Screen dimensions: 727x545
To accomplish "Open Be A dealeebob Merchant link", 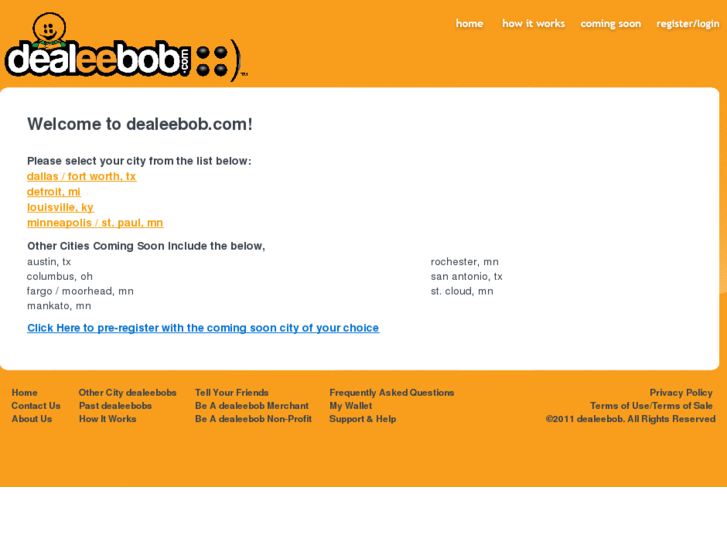I will (252, 406).
